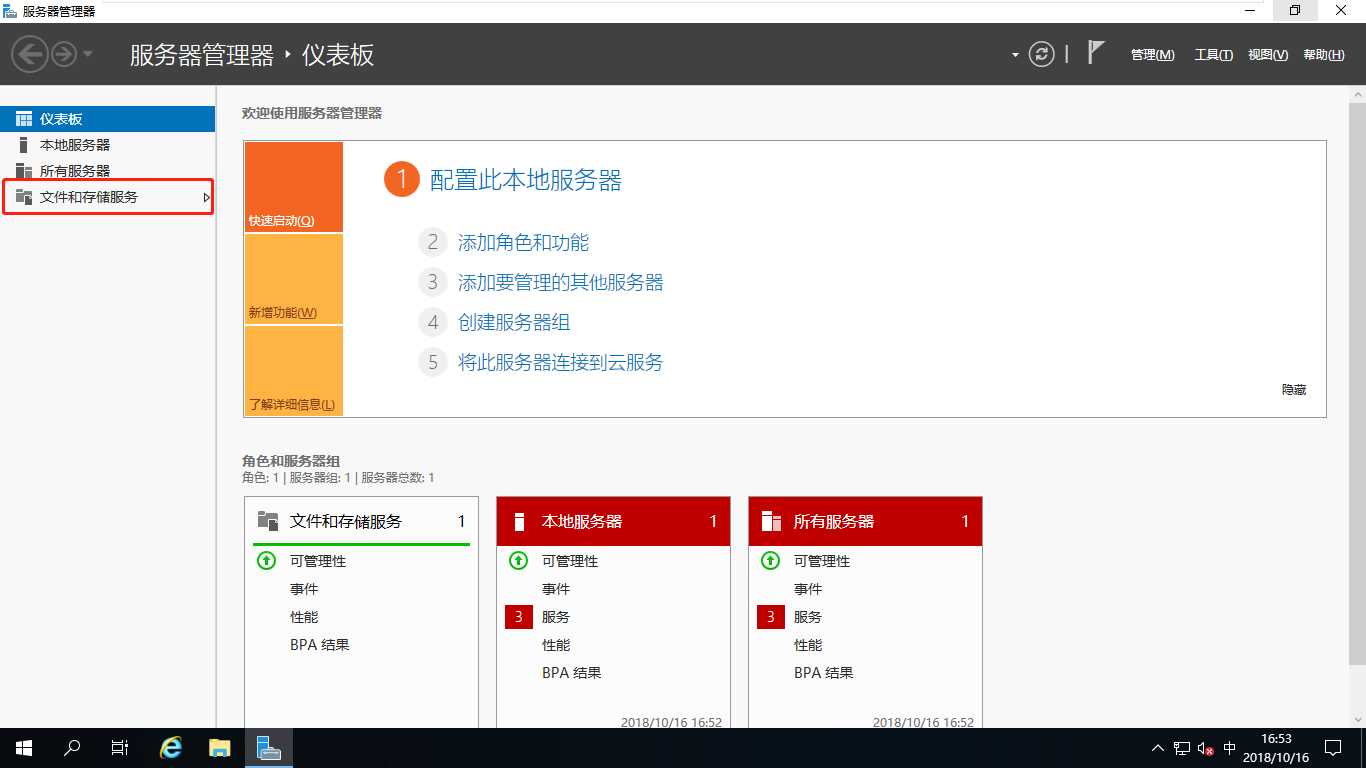This screenshot has height=768, width=1366.
Task: Click 可管理性 in 文件和存储服务 tile
Action: click(318, 561)
